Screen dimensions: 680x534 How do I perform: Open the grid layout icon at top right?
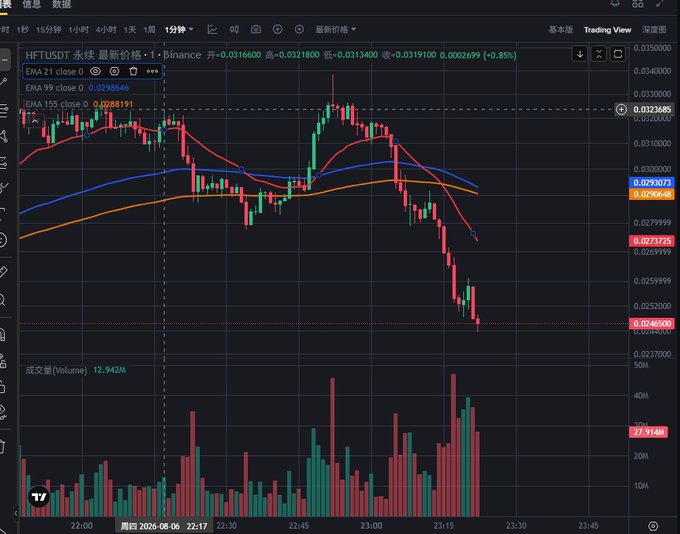click(x=638, y=3)
